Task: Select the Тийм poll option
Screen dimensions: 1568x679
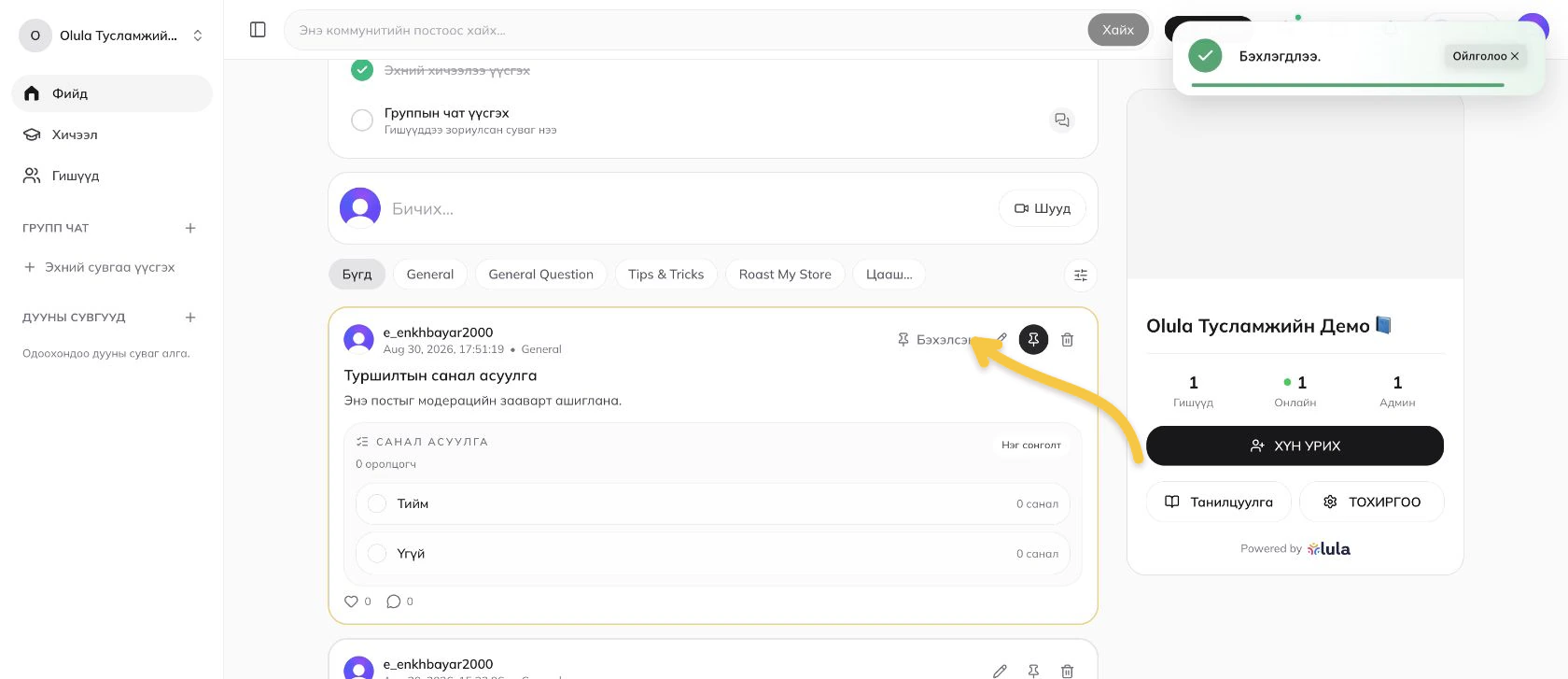Action: click(x=713, y=503)
